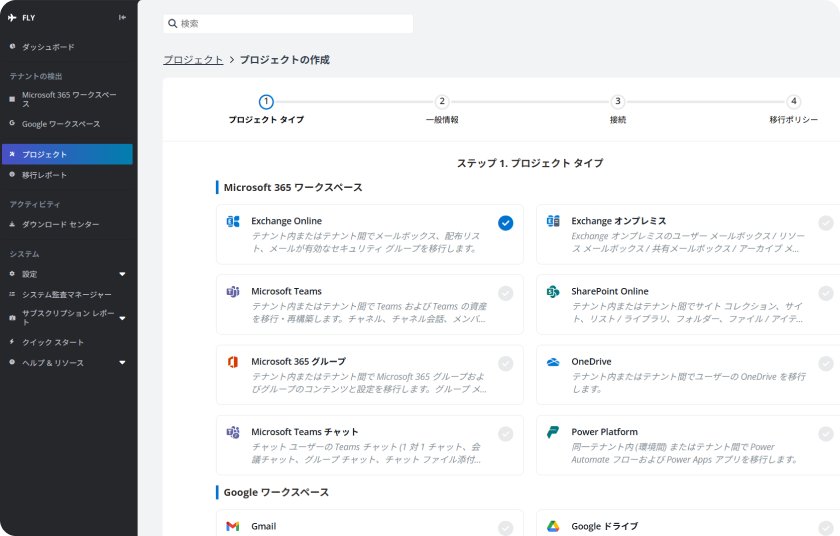Viewport: 840px width, 536px height.
Task: Go back via the プロジェクト breadcrumb link
Action: [x=193, y=60]
